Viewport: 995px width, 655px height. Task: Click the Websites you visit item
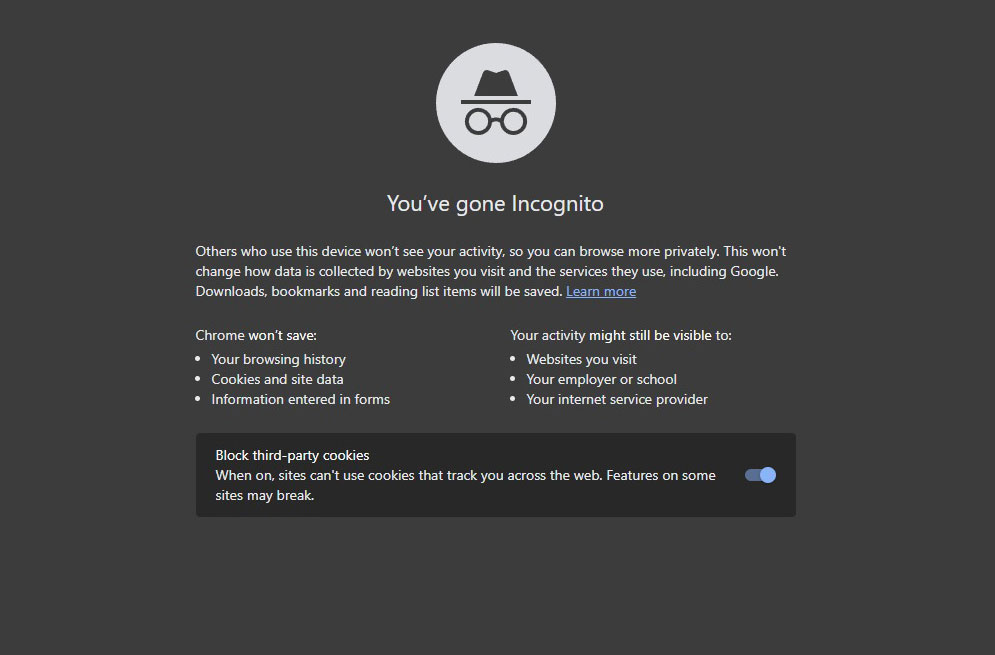click(581, 359)
